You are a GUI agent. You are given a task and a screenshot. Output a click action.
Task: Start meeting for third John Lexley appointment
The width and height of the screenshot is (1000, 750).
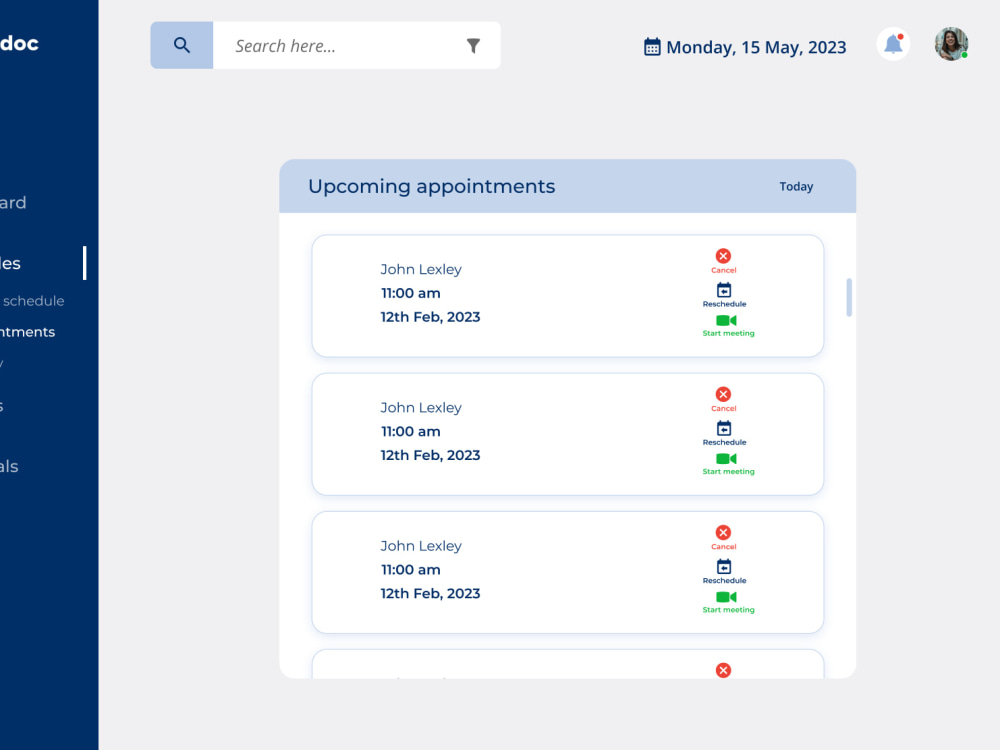click(x=728, y=603)
